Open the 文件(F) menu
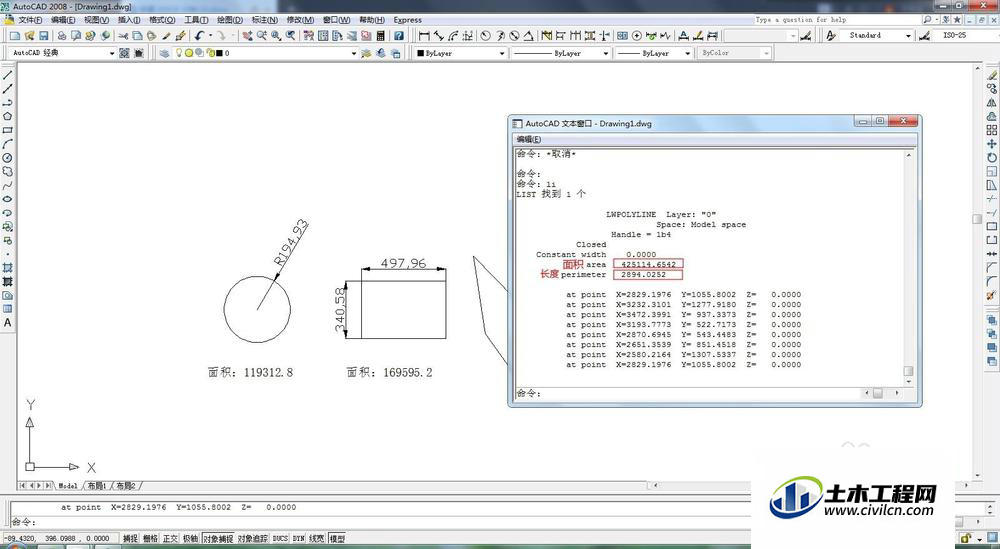This screenshot has width=1000, height=549. [x=30, y=20]
